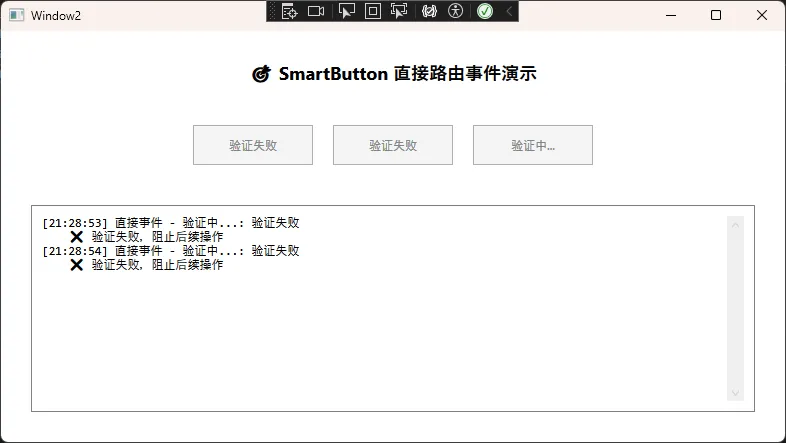Run the accessibility scan person icon
This screenshot has width=786, height=443.
click(456, 11)
